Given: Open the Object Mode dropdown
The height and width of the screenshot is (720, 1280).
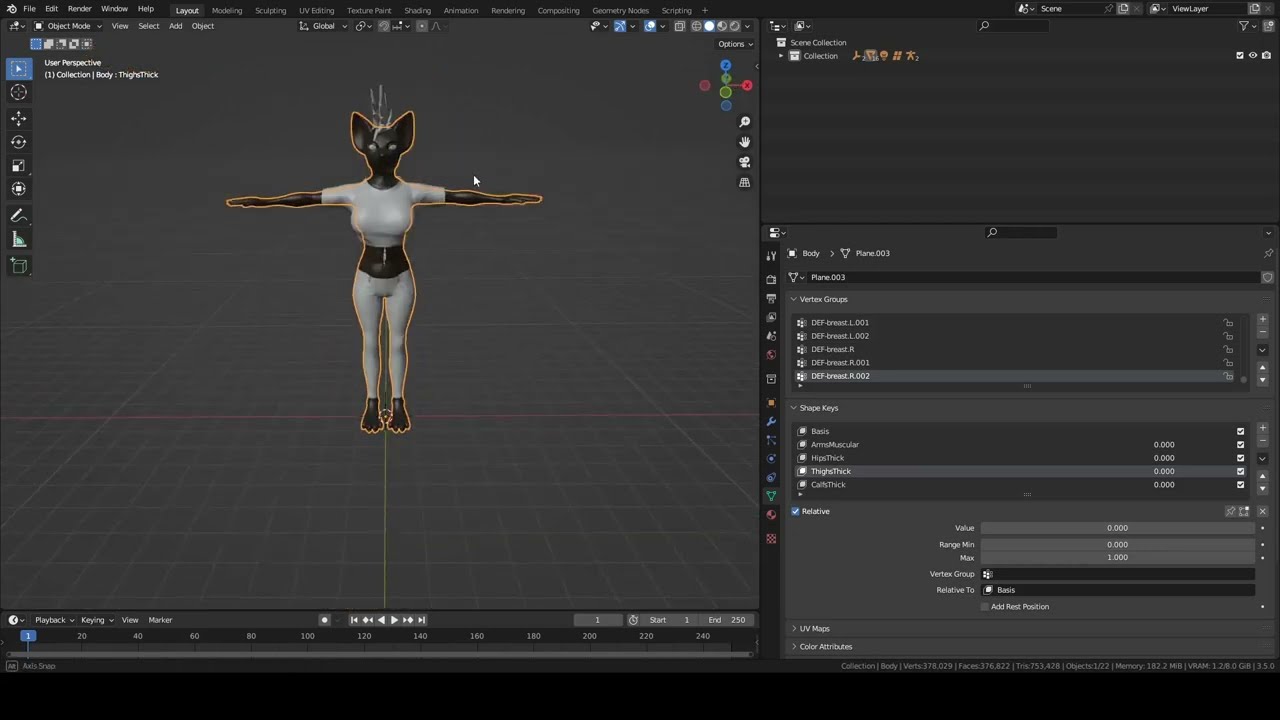Looking at the screenshot, I should tap(68, 26).
